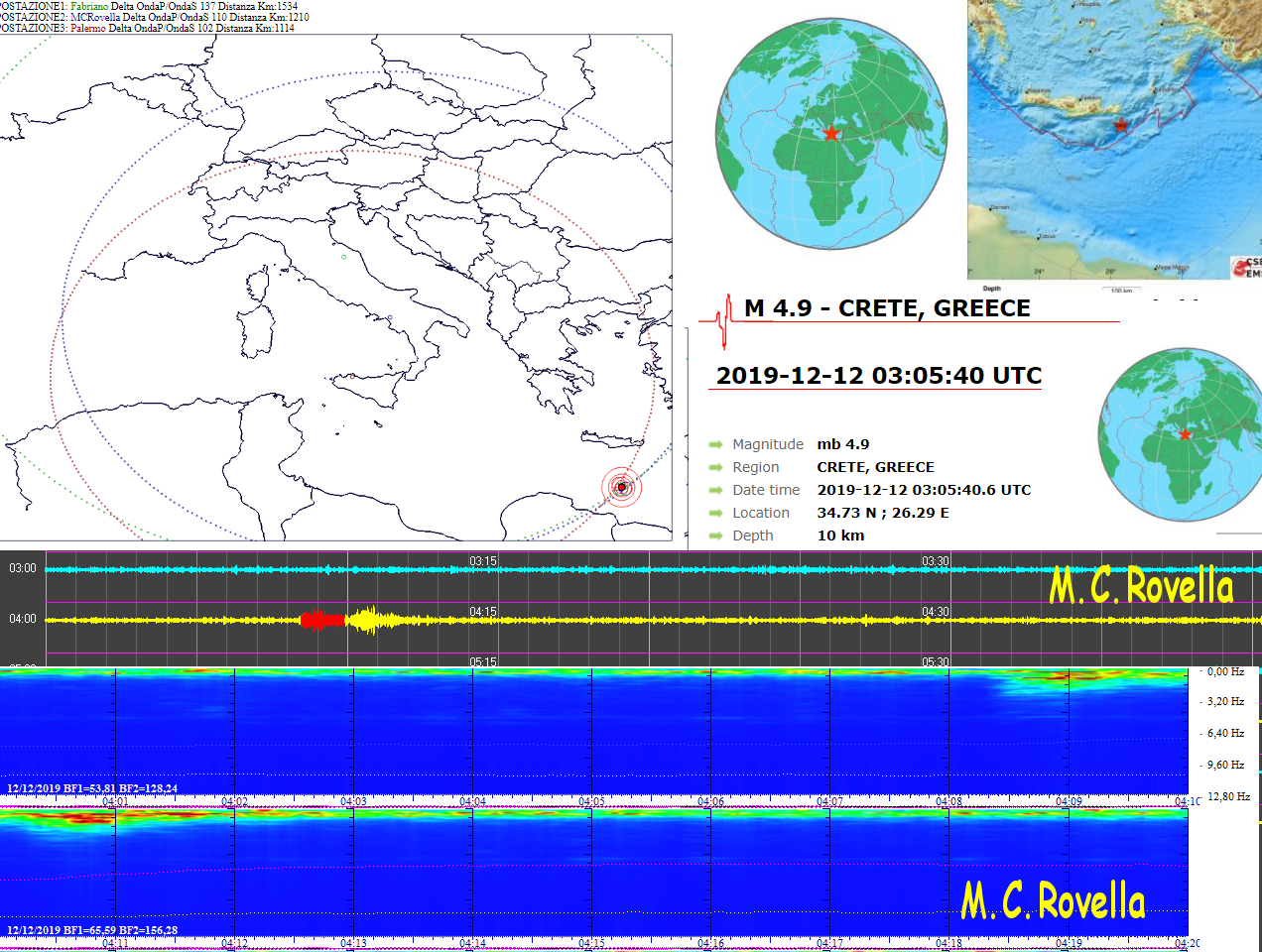Click the POSTAZIONE2 MCRovella station line
The width and height of the screenshot is (1262, 952).
point(155,17)
